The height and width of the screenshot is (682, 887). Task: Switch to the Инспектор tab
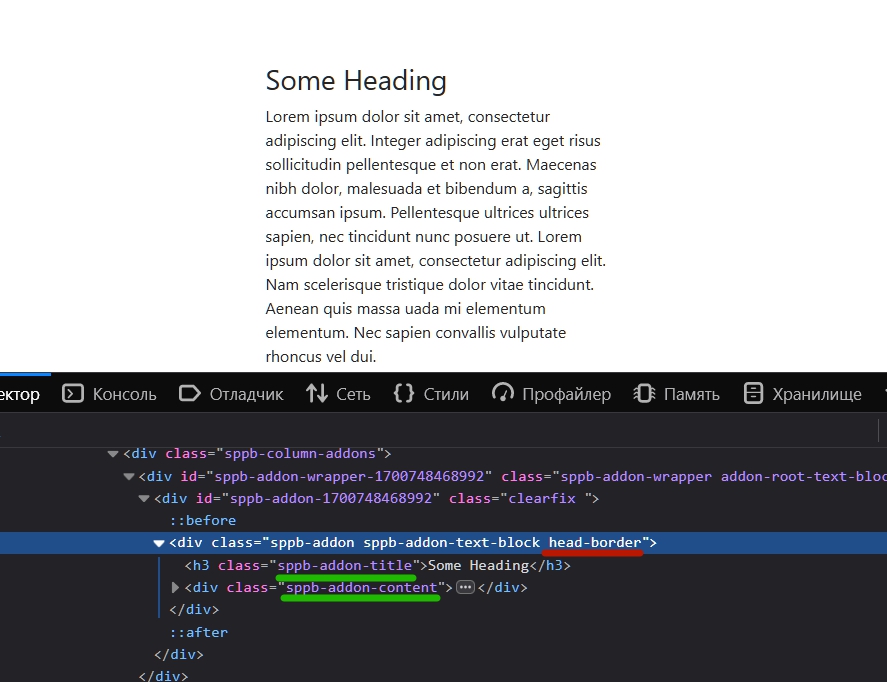[20, 394]
